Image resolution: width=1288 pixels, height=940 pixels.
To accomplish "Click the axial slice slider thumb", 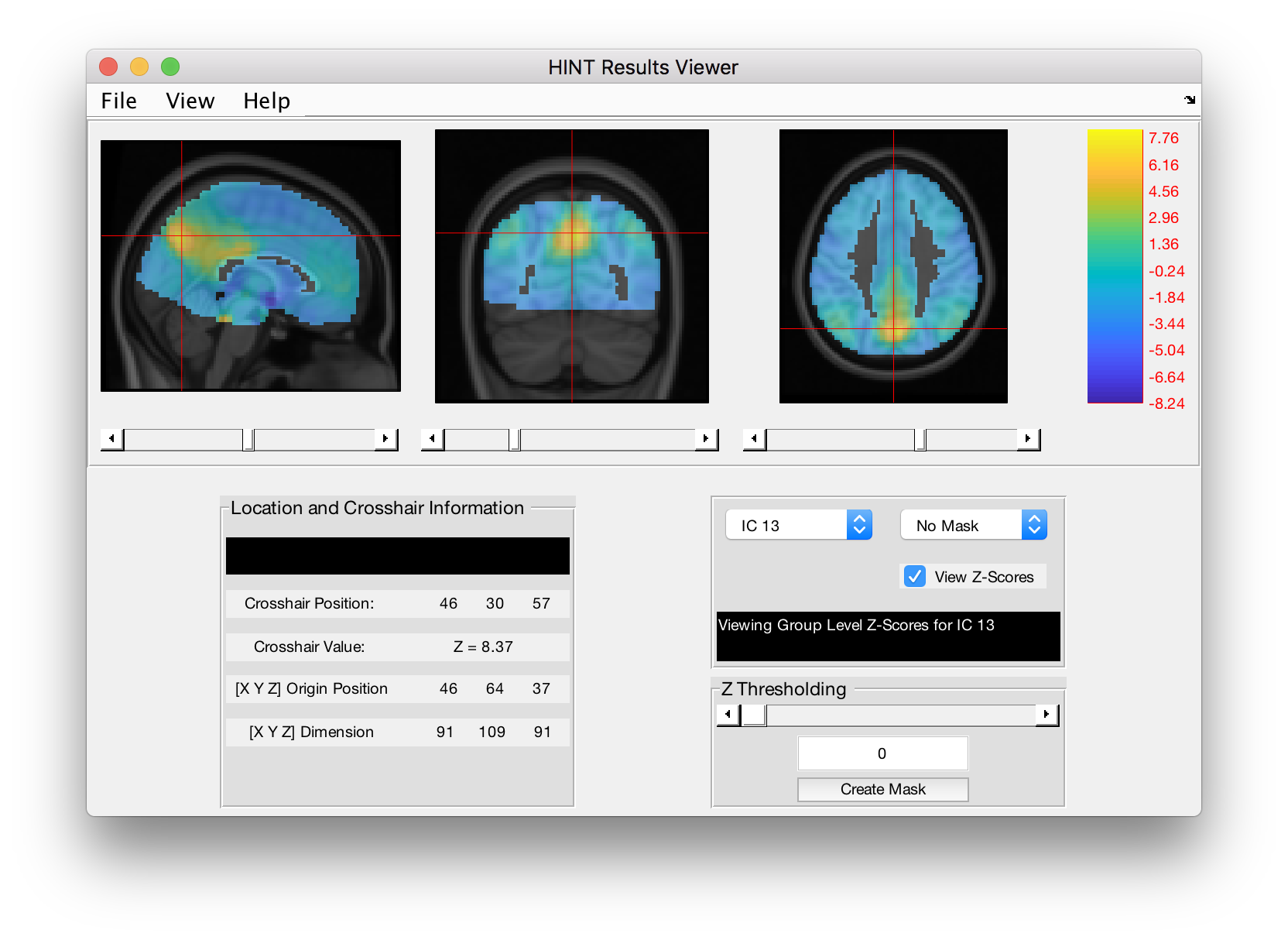I will 920,439.
